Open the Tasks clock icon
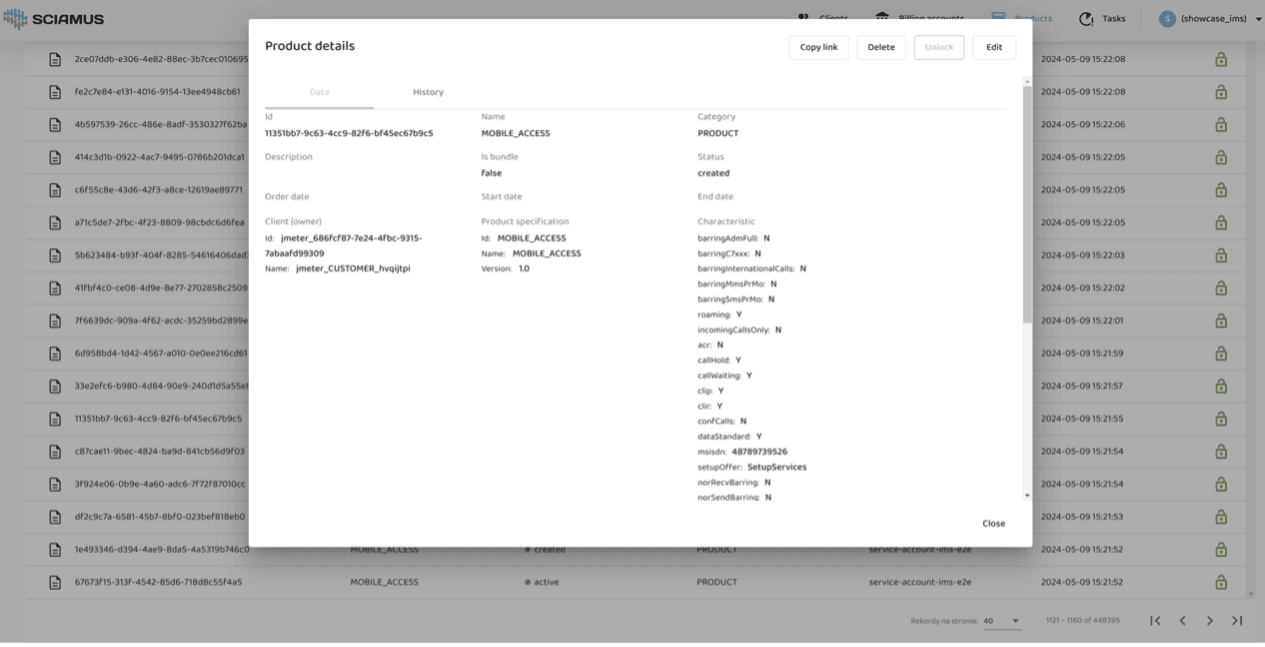 click(1086, 19)
